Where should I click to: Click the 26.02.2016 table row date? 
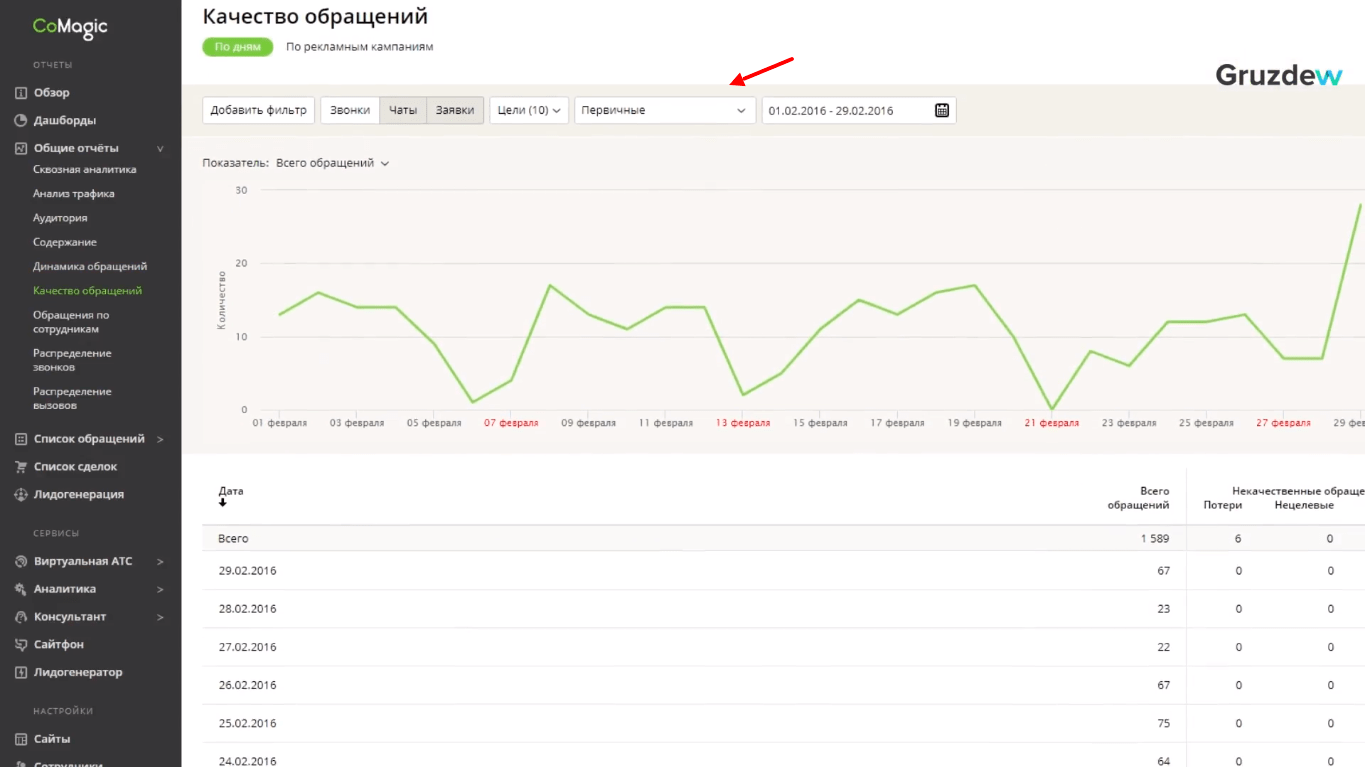[248, 685]
